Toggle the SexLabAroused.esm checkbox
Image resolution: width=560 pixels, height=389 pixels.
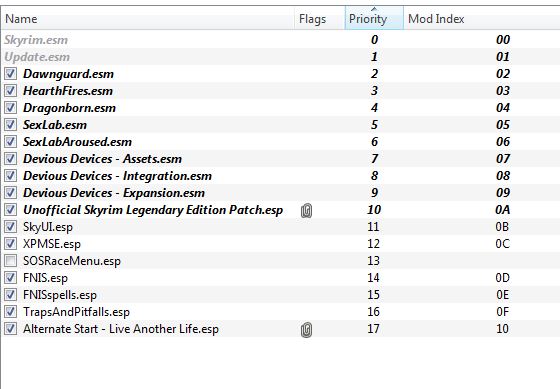(x=10, y=141)
